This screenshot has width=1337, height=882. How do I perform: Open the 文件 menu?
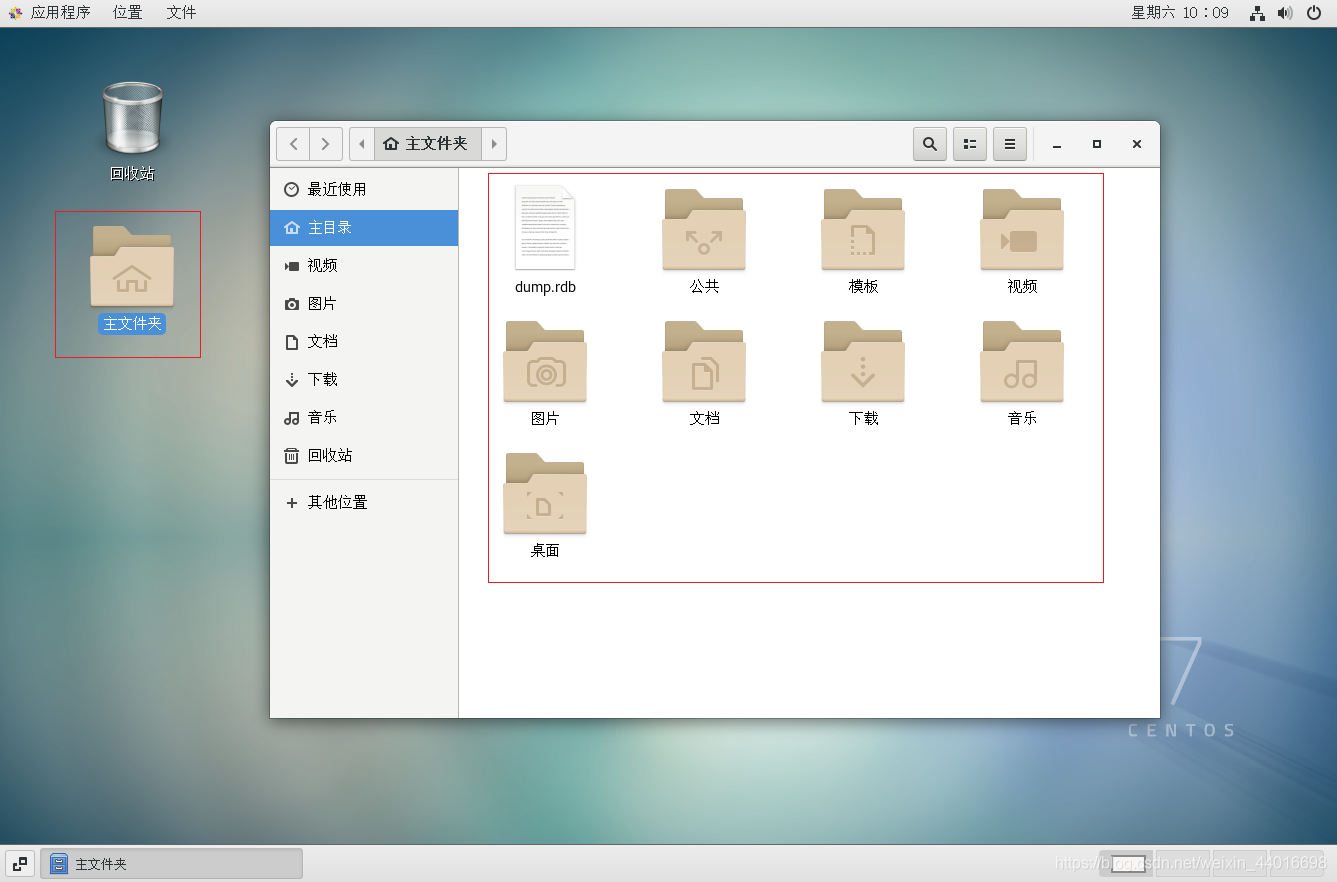coord(181,13)
